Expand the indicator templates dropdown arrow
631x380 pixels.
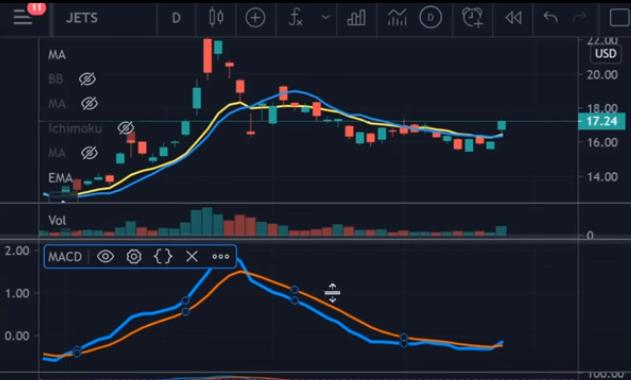[326, 17]
